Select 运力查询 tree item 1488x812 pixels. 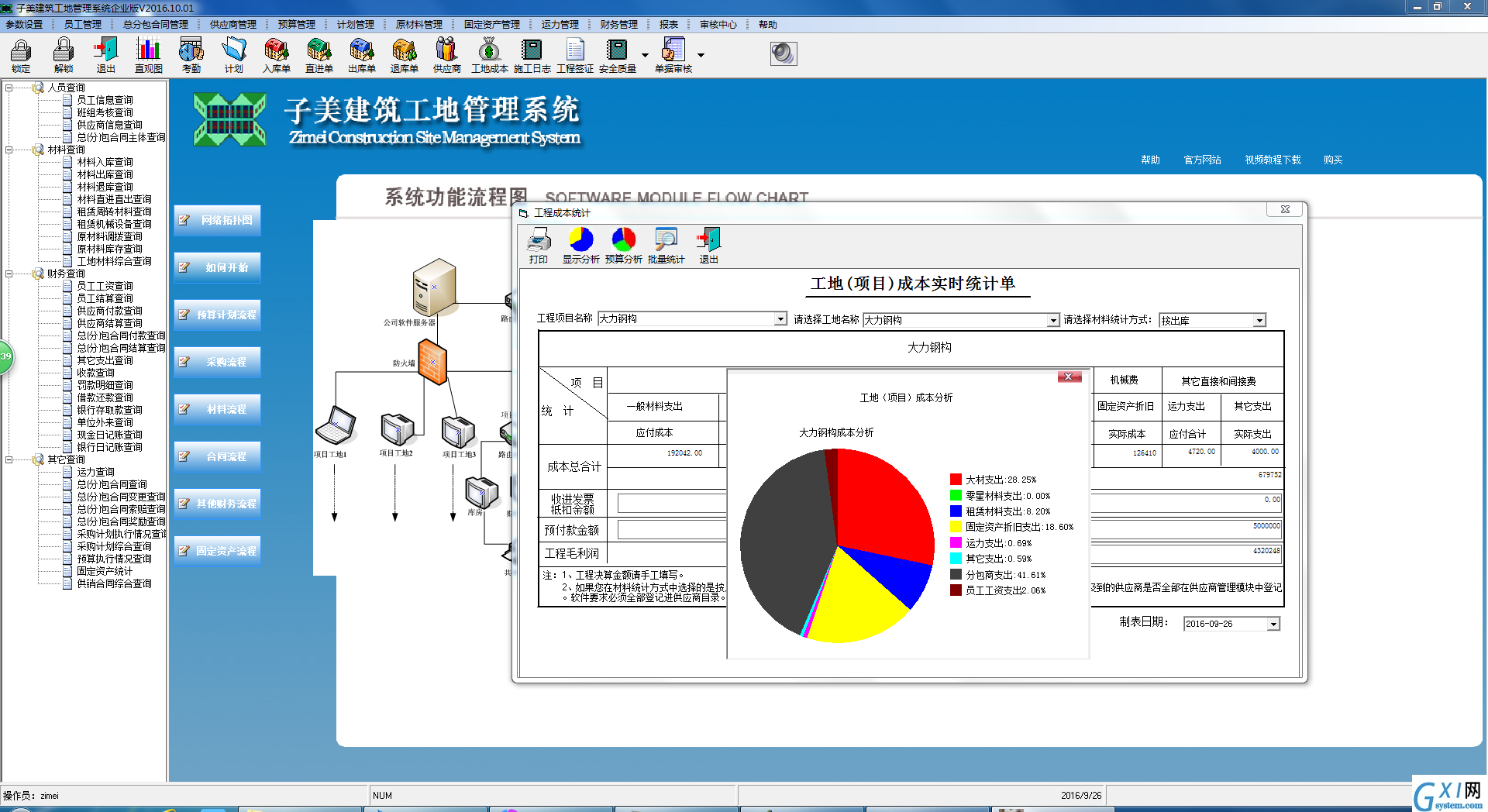[x=95, y=472]
